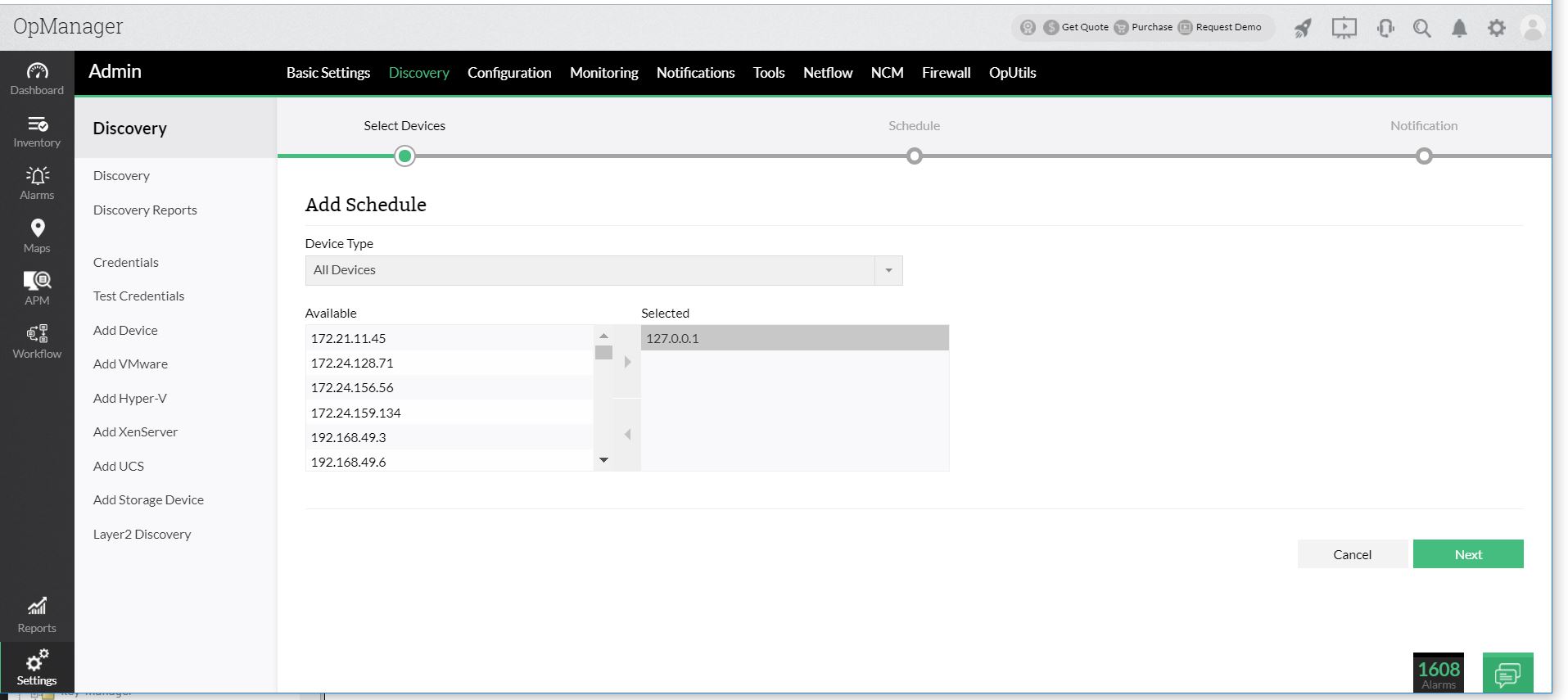Screen dimensions: 1568x700
Task: Move device to Selected with right arrow
Action: [627, 362]
